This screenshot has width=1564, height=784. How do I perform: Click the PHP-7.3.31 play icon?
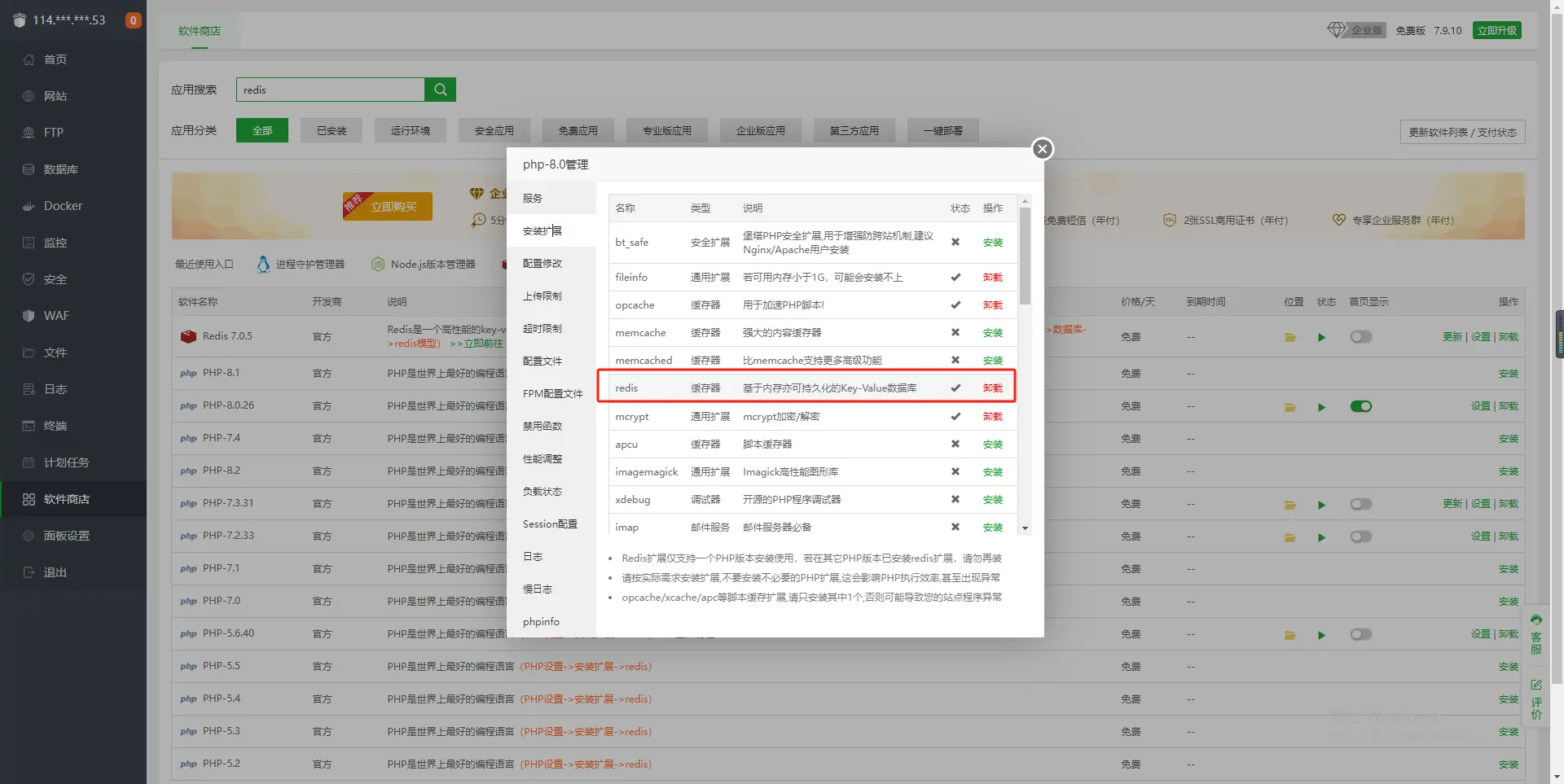coord(1321,504)
